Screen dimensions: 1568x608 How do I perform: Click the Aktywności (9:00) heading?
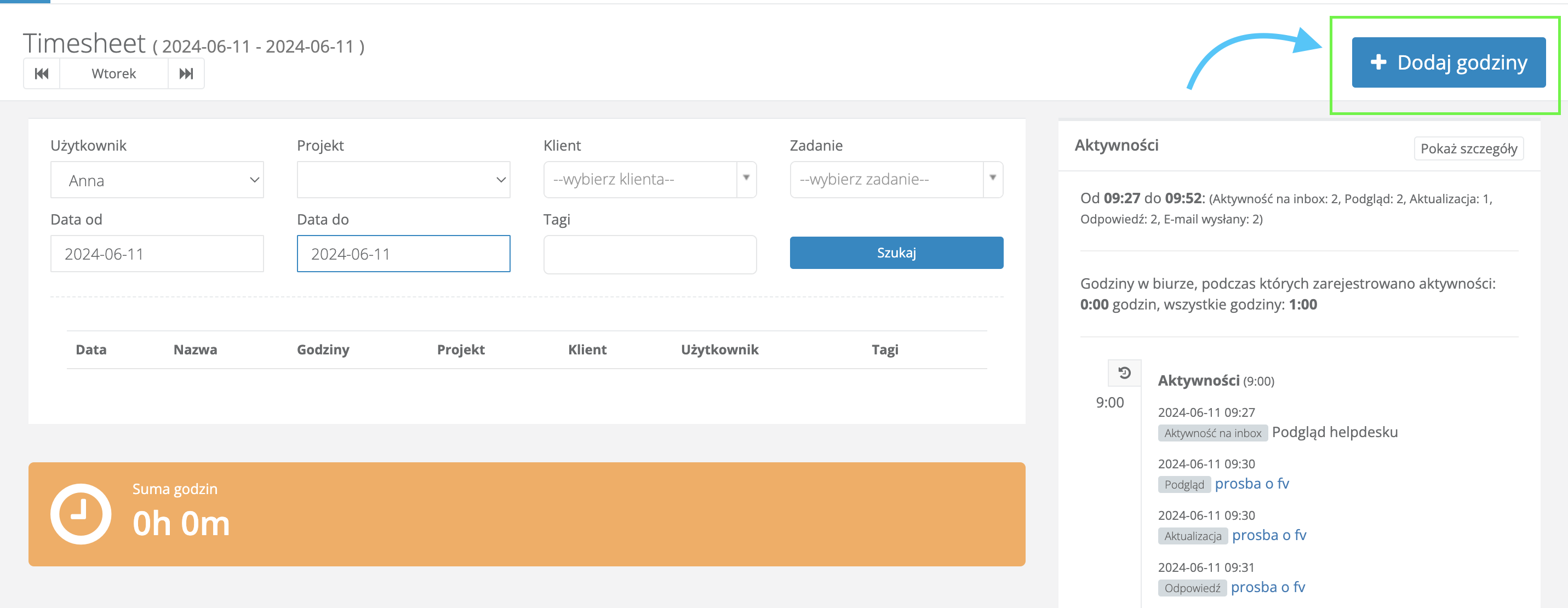tap(1216, 381)
